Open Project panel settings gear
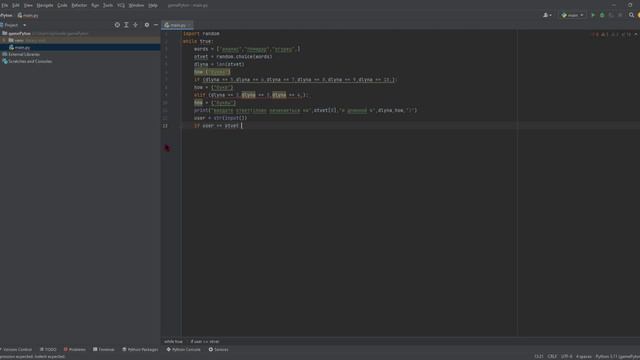Viewport: 640px width, 360px height. point(147,25)
